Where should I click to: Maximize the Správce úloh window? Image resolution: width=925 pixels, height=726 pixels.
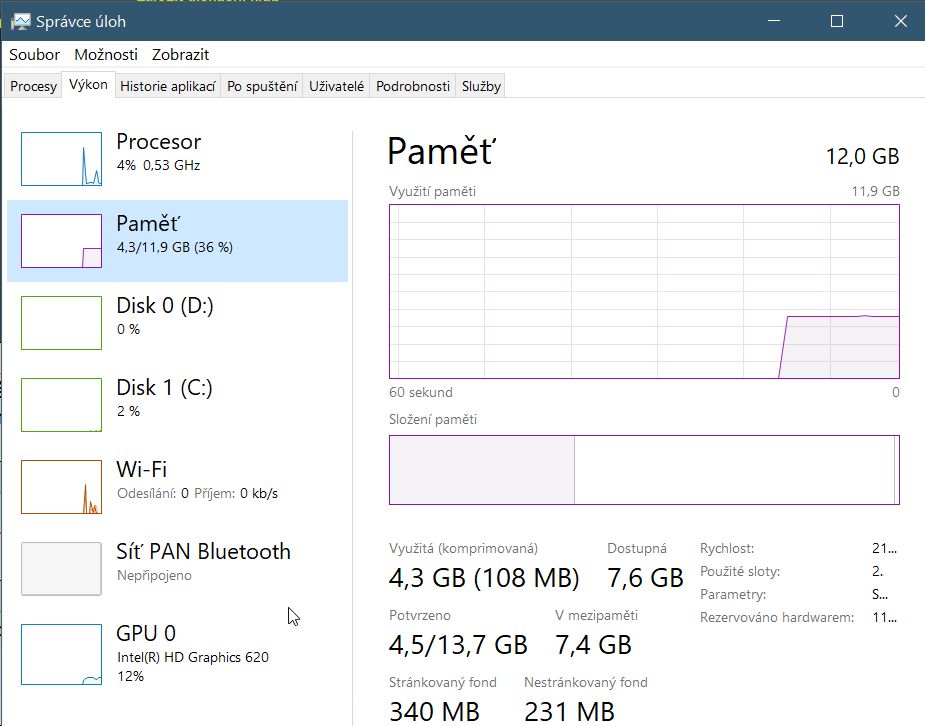point(837,21)
